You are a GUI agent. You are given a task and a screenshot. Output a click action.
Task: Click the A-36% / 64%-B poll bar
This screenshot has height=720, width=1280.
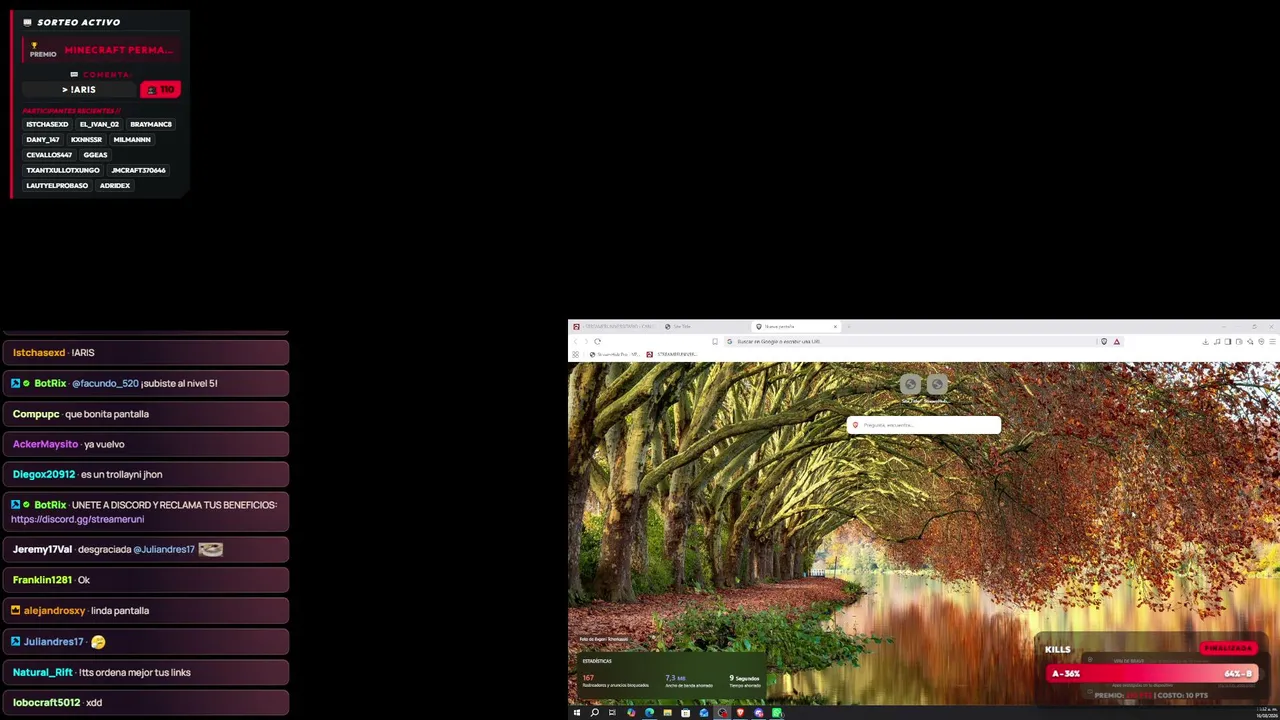pyautogui.click(x=1152, y=674)
